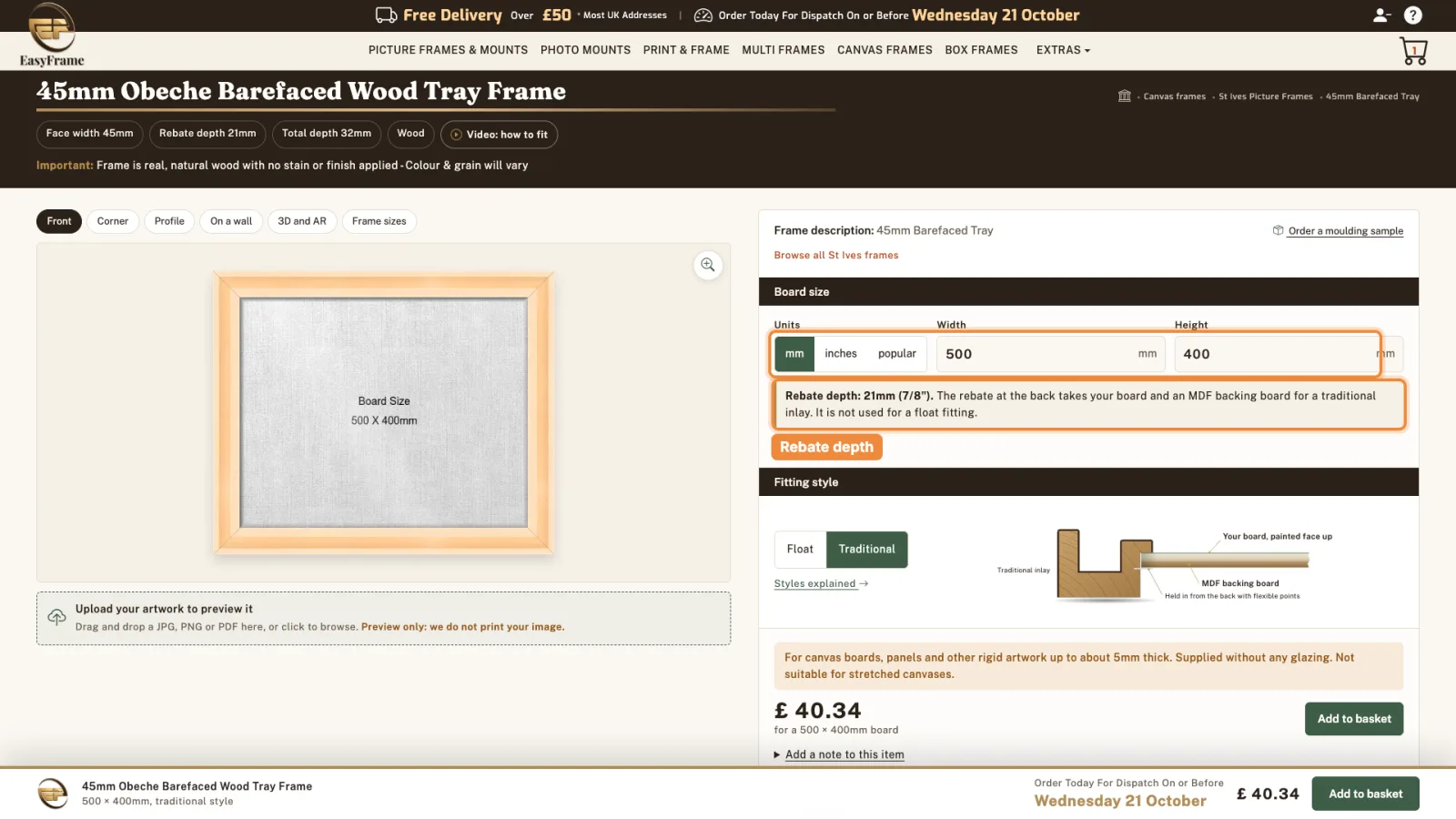Screen dimensions: 1456x819
Task: Open Styles explained link
Action: click(821, 584)
